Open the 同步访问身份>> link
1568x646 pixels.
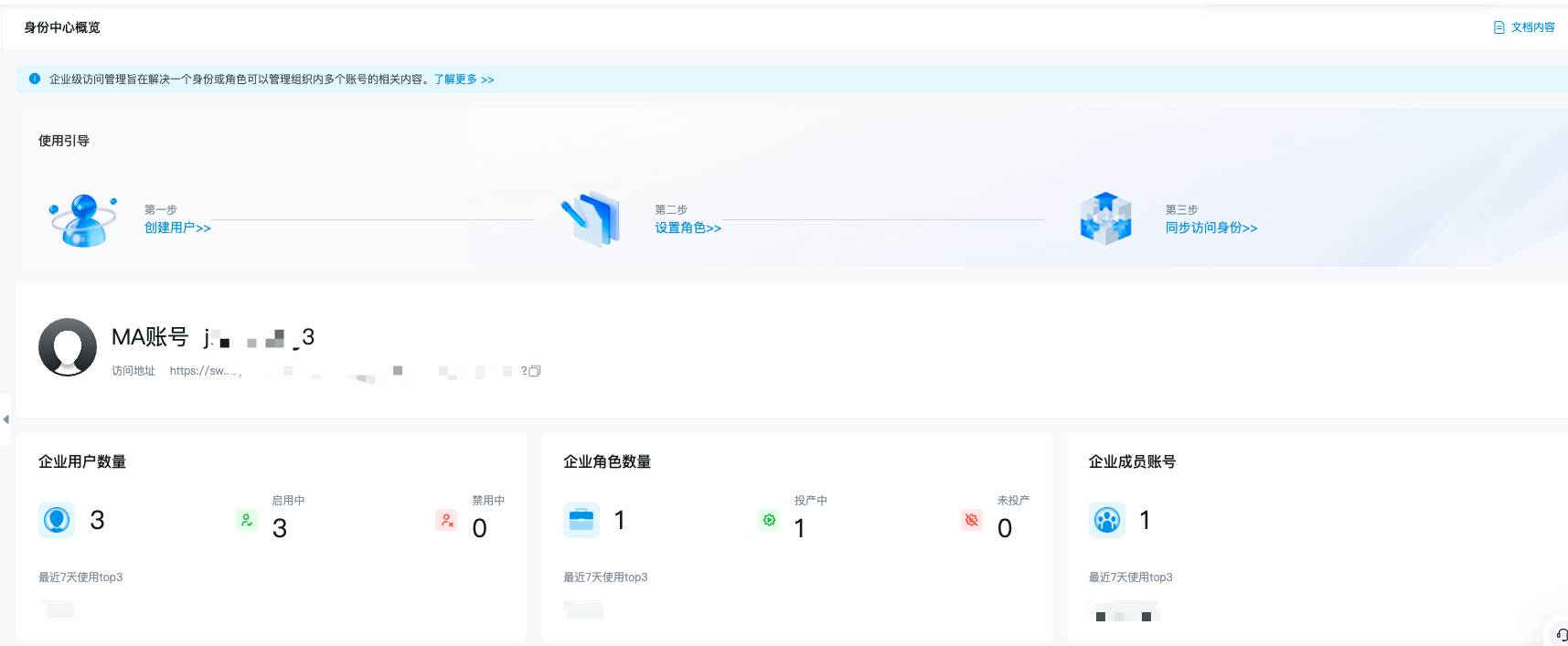(1211, 228)
